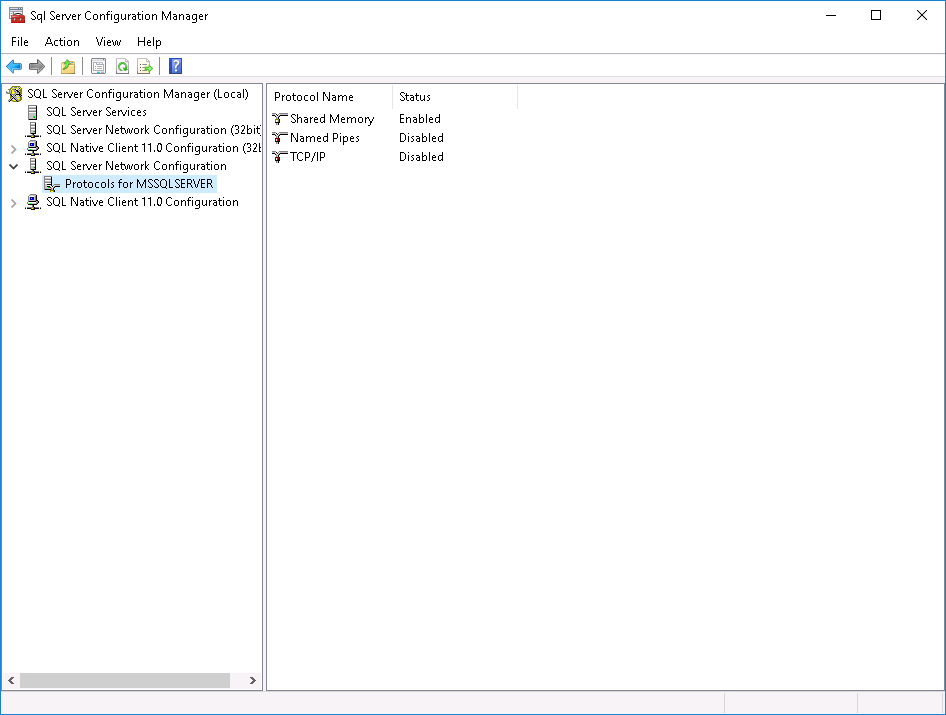Click the Properties toolbar icon
The height and width of the screenshot is (715, 946).
(x=98, y=66)
